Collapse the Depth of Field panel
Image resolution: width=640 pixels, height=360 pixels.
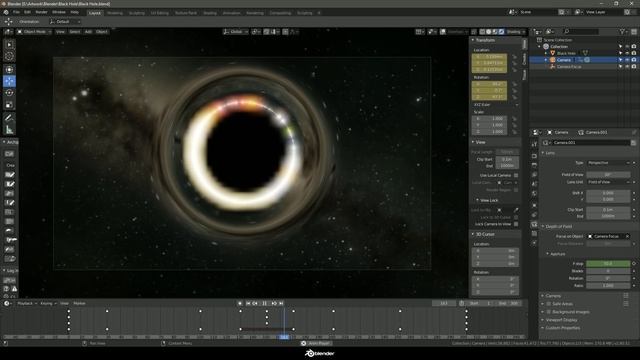tap(558, 226)
